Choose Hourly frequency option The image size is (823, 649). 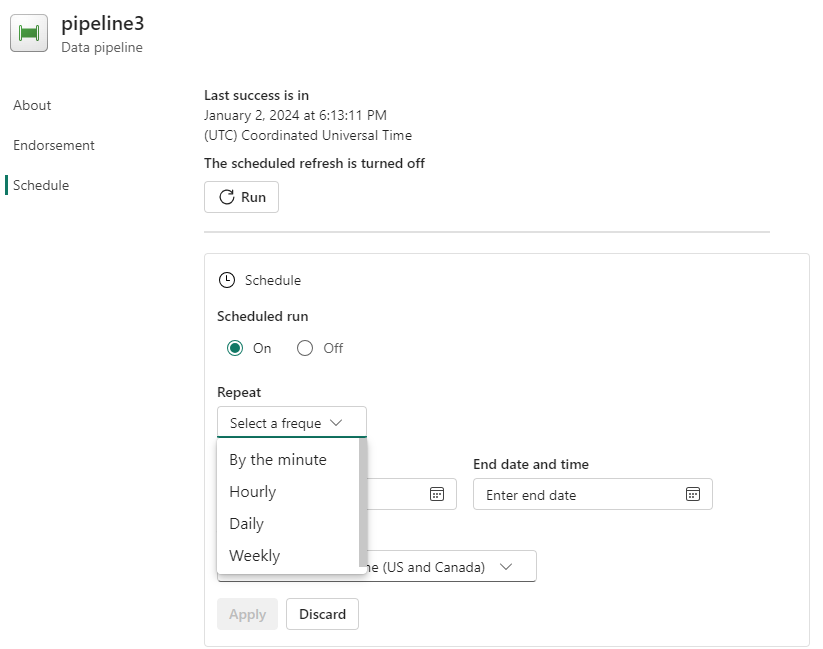tap(288, 491)
